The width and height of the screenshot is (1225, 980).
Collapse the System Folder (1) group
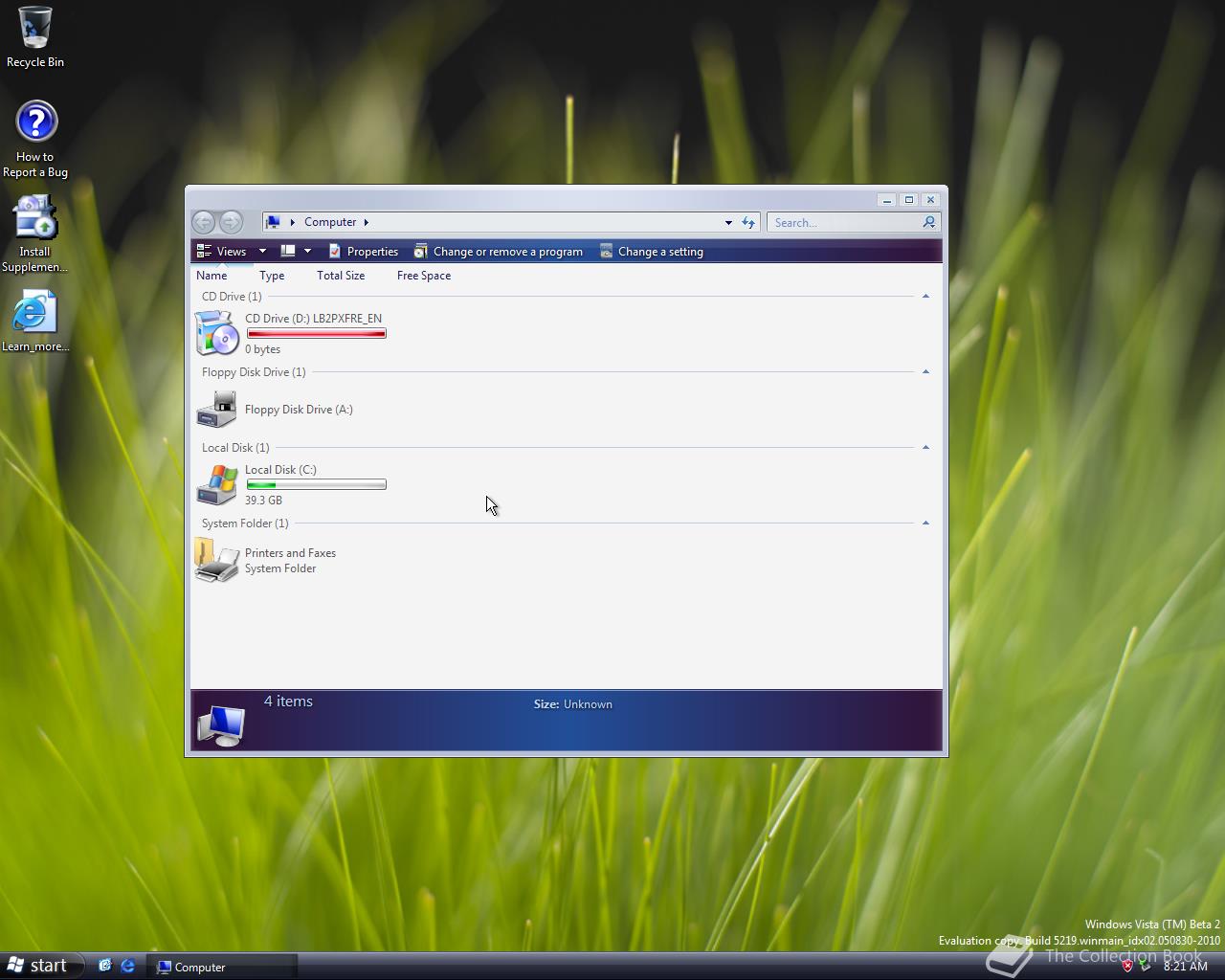925,523
